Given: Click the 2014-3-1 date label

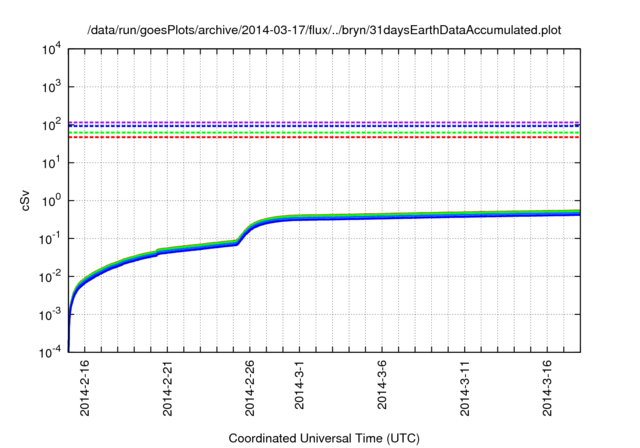Looking at the screenshot, I should point(299,384).
